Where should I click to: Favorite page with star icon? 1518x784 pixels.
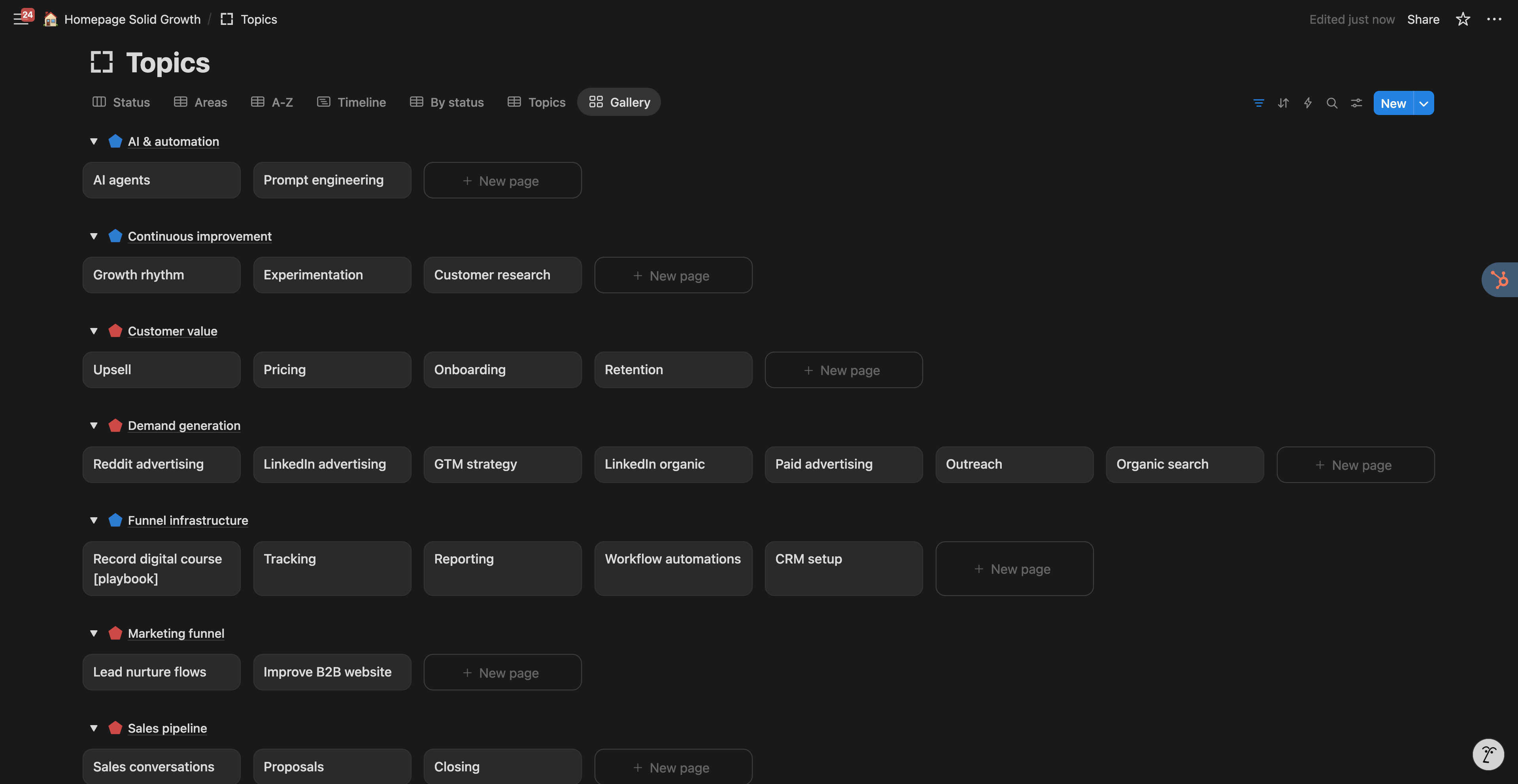pos(1463,19)
